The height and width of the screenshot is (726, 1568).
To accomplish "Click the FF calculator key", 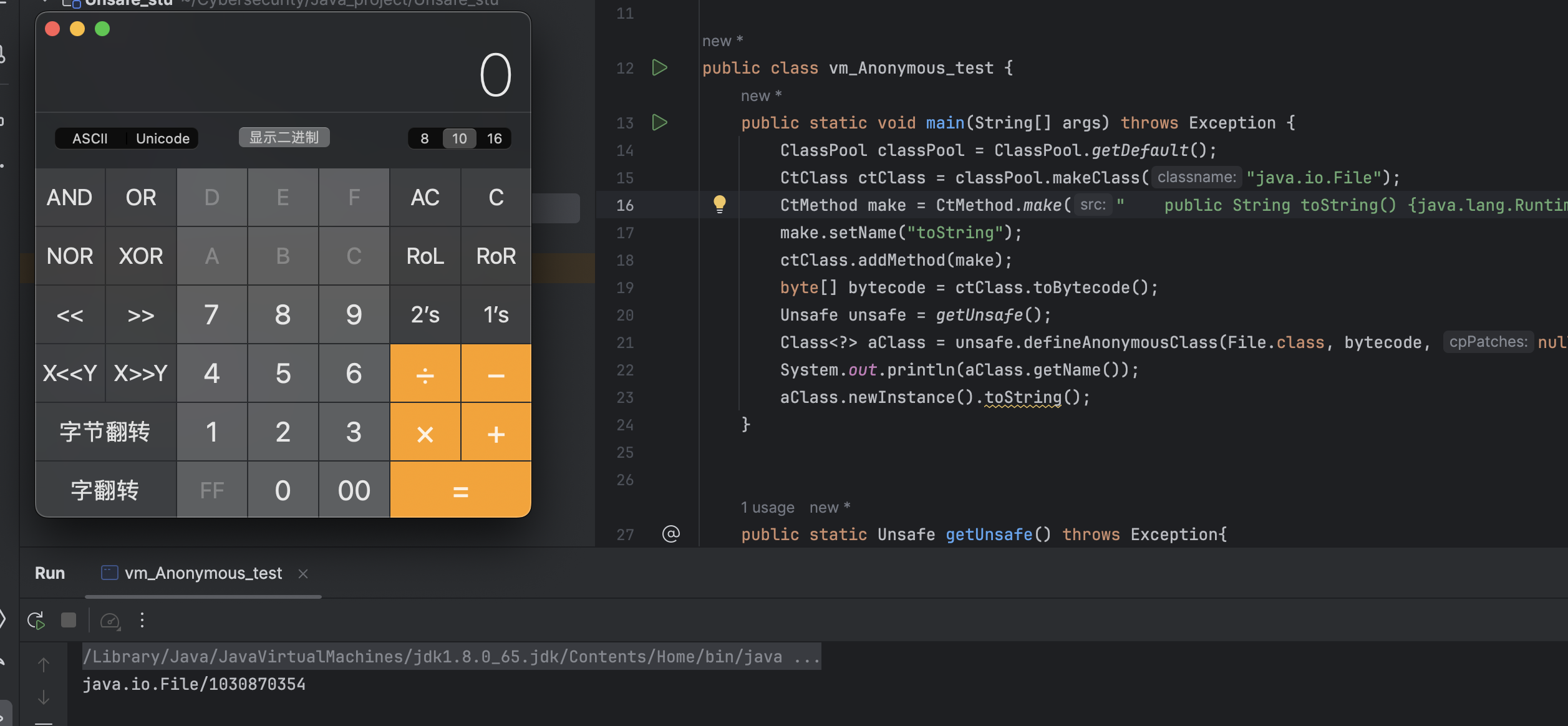I will coord(212,490).
